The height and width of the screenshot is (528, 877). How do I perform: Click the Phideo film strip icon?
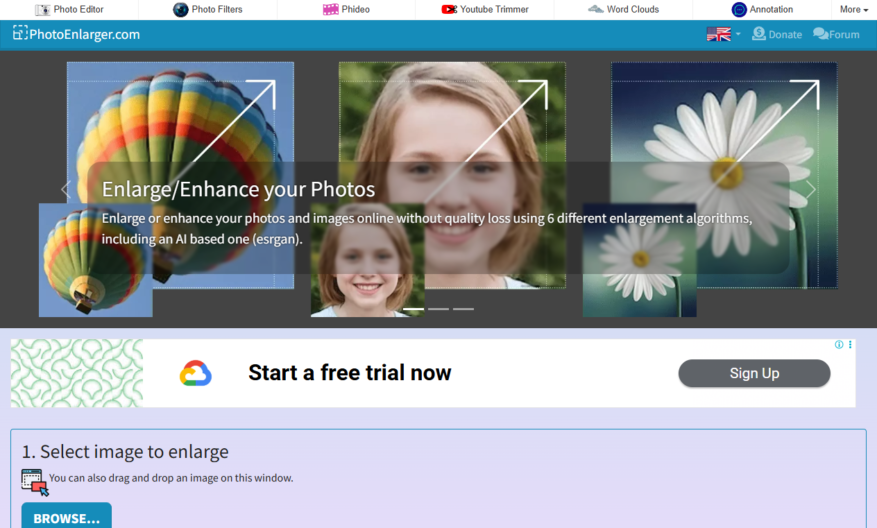click(x=331, y=10)
